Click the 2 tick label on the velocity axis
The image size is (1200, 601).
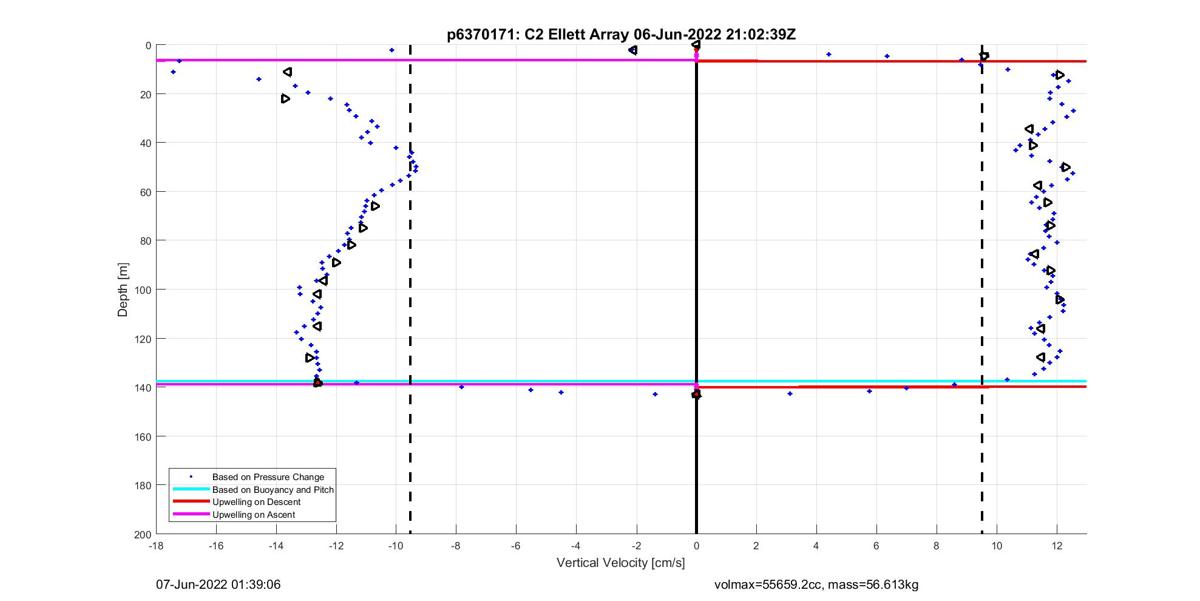point(756,547)
